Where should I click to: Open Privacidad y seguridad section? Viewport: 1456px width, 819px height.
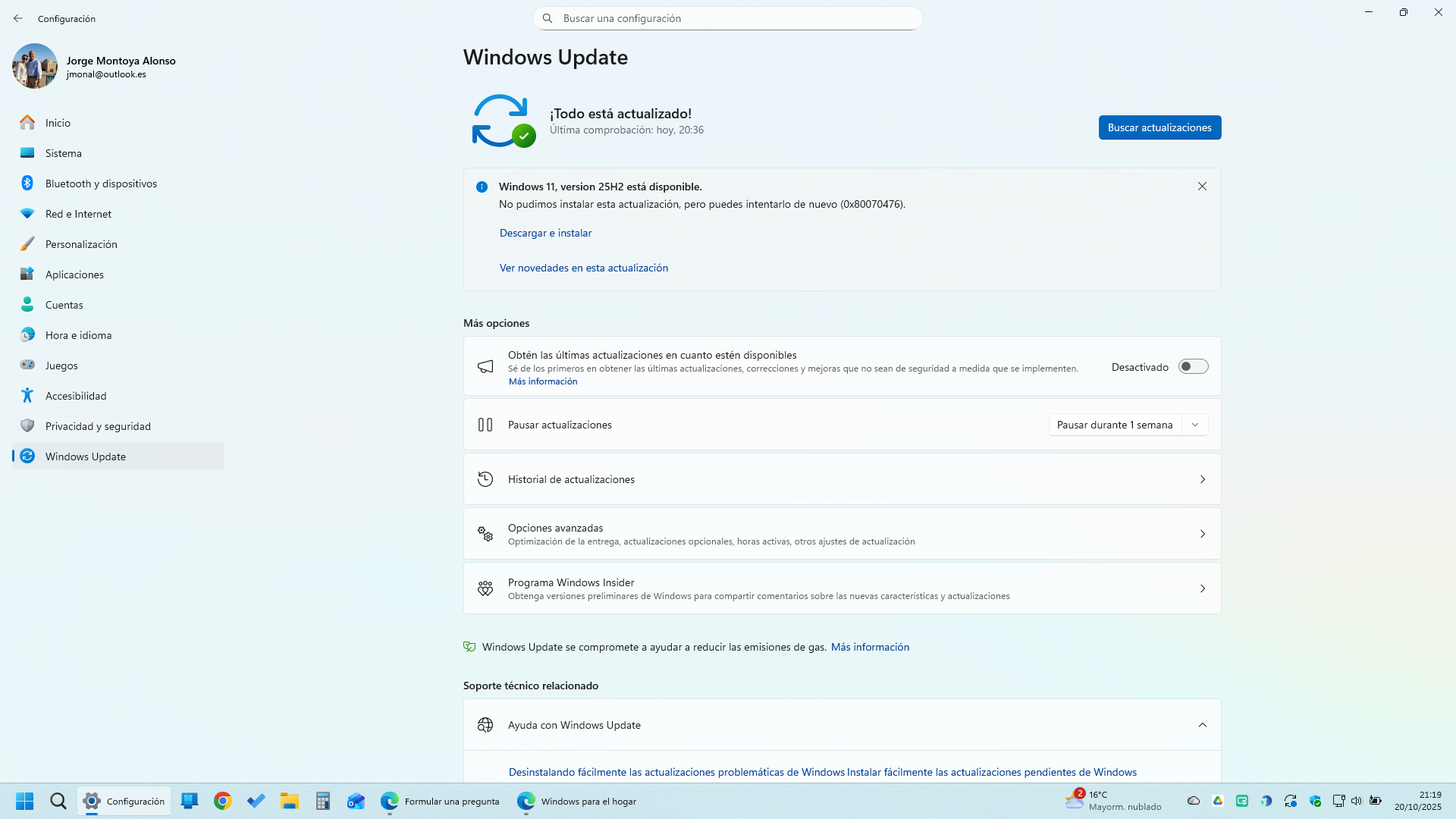(97, 425)
